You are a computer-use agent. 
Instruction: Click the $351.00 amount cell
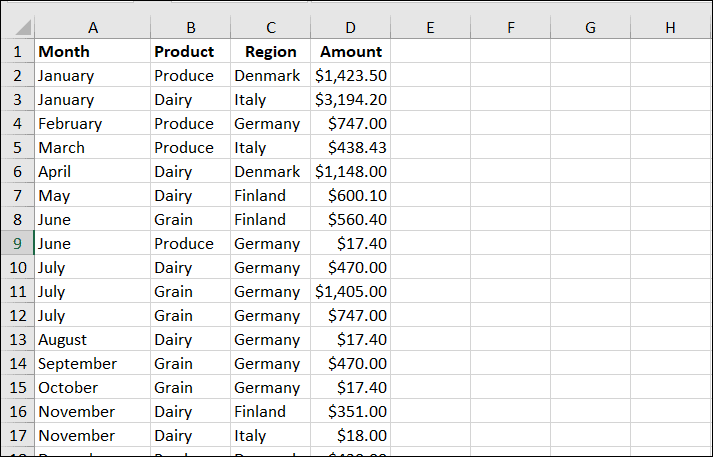coord(351,411)
